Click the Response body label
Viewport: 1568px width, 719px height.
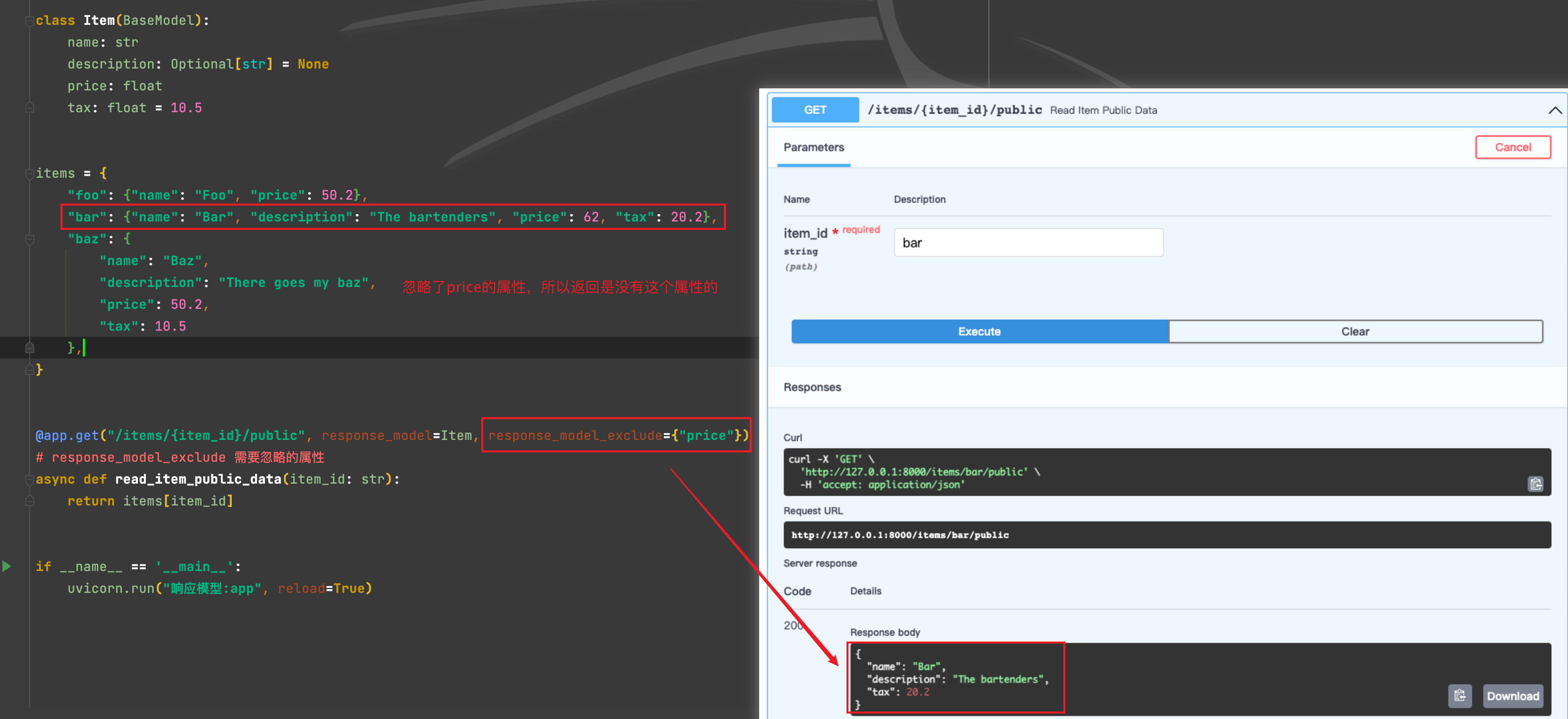coord(884,633)
